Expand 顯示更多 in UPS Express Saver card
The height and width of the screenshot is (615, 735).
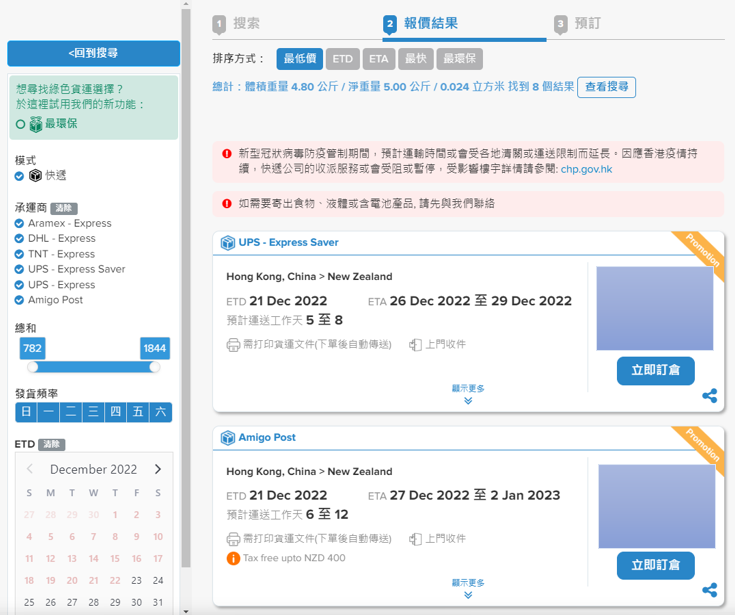[x=468, y=394]
